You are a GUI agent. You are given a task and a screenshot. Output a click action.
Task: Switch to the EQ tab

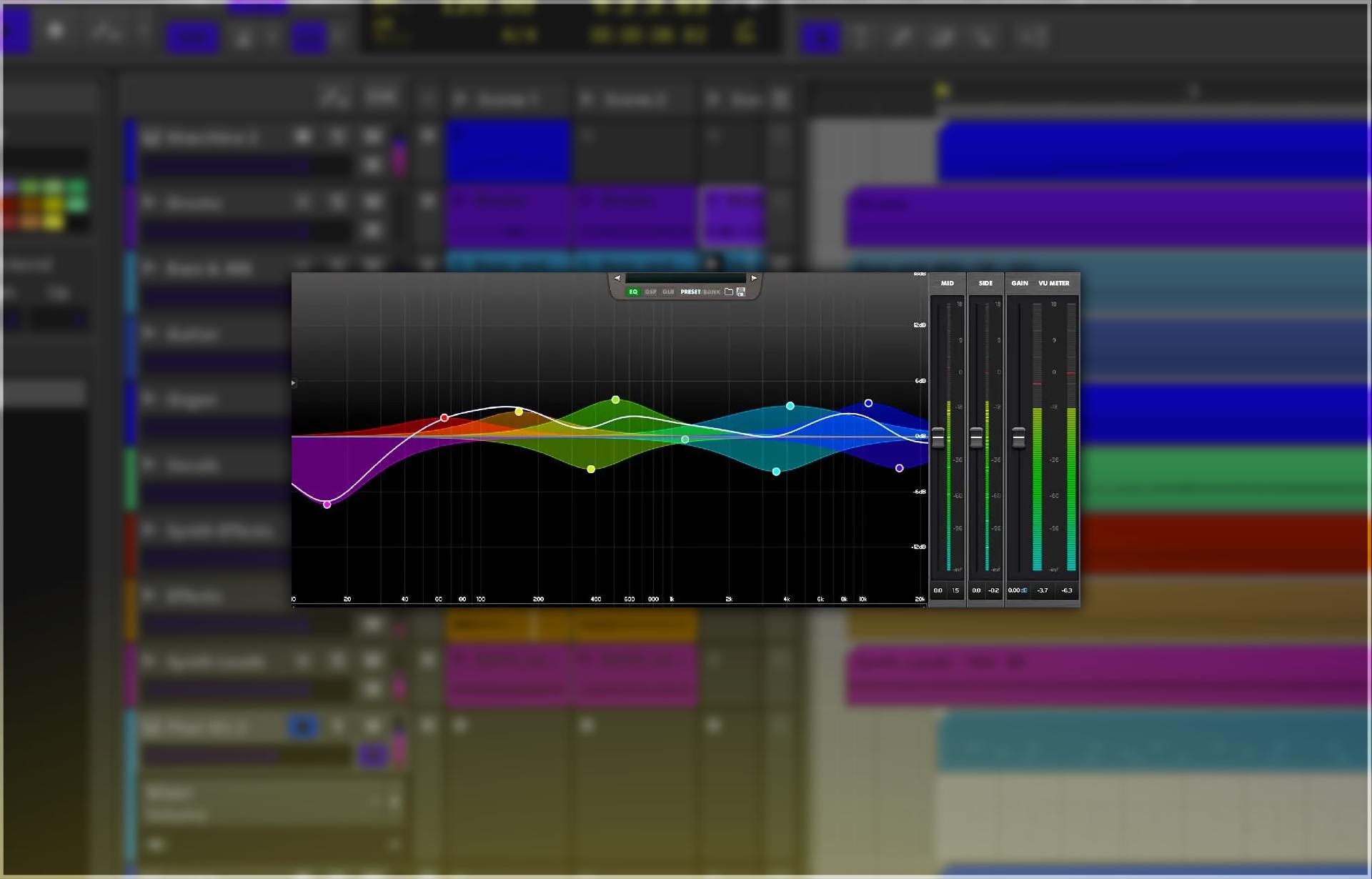(633, 292)
